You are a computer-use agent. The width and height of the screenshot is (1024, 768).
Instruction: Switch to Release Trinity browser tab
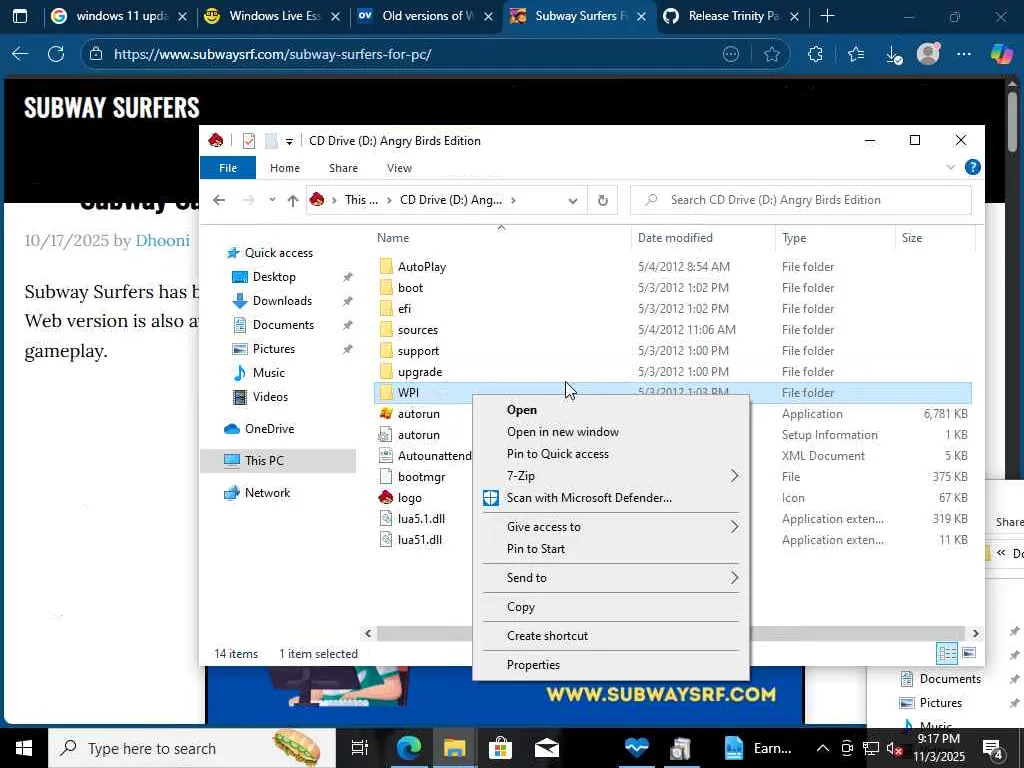pos(732,16)
